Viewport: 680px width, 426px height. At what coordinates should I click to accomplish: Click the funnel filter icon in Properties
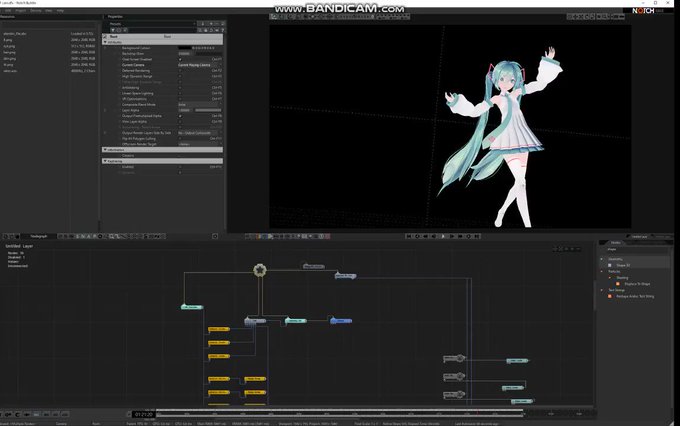[113, 30]
